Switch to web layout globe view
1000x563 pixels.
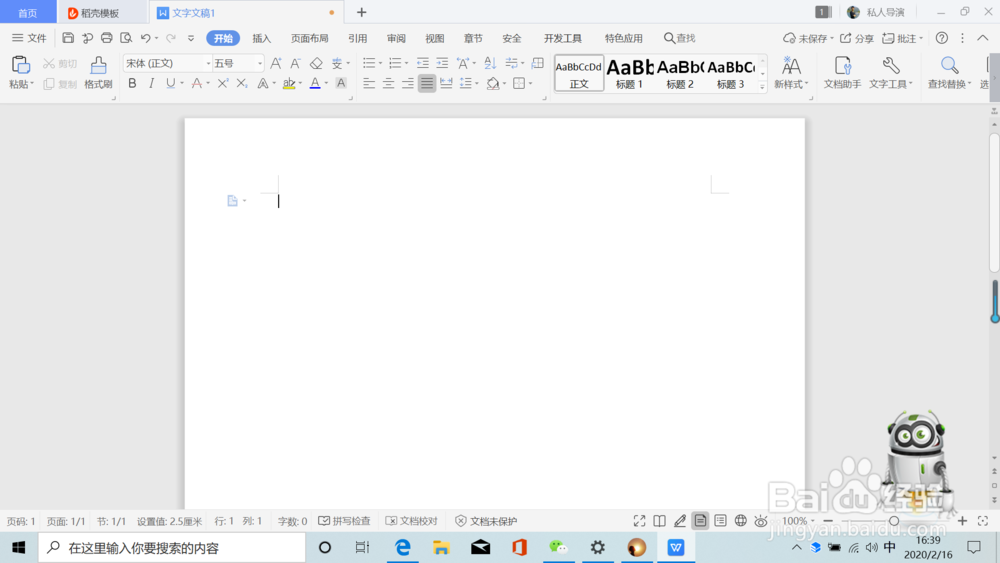tap(740, 521)
